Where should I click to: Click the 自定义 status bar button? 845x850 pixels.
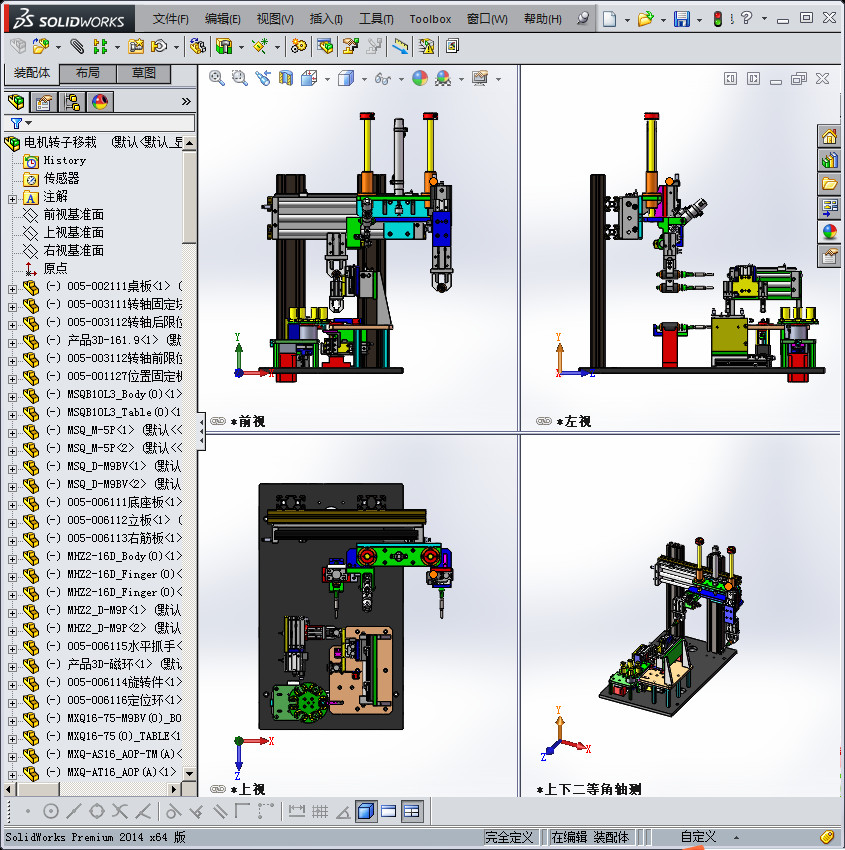tap(698, 837)
